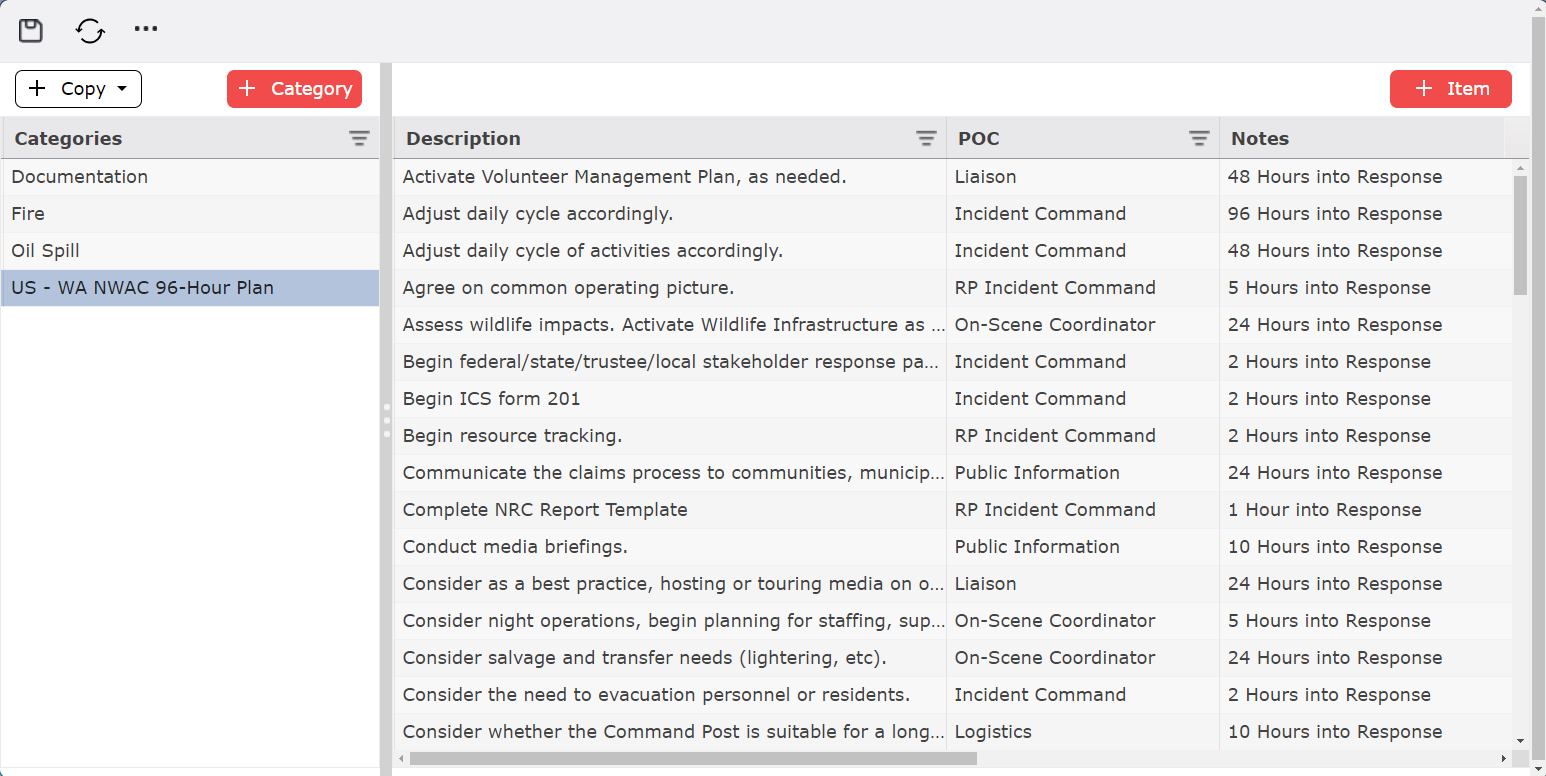Select the US - WA NWAC 96-Hour Plan
This screenshot has width=1546, height=776.
(x=141, y=287)
